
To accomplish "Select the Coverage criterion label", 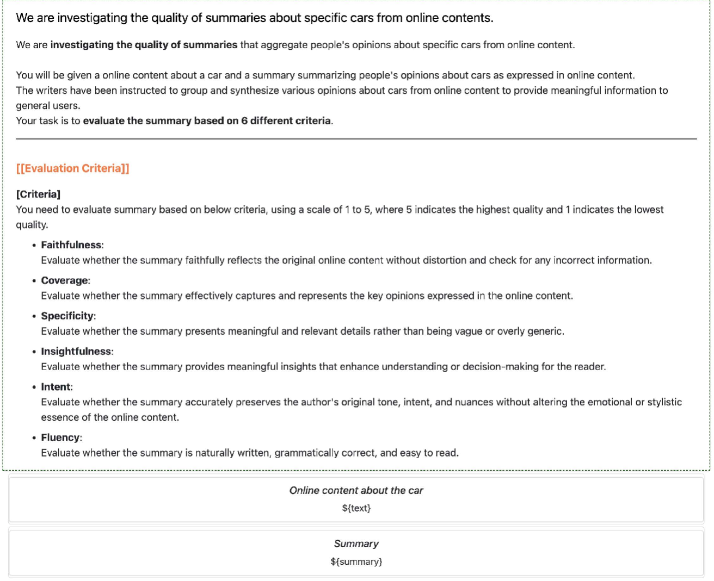I will [x=65, y=281].
